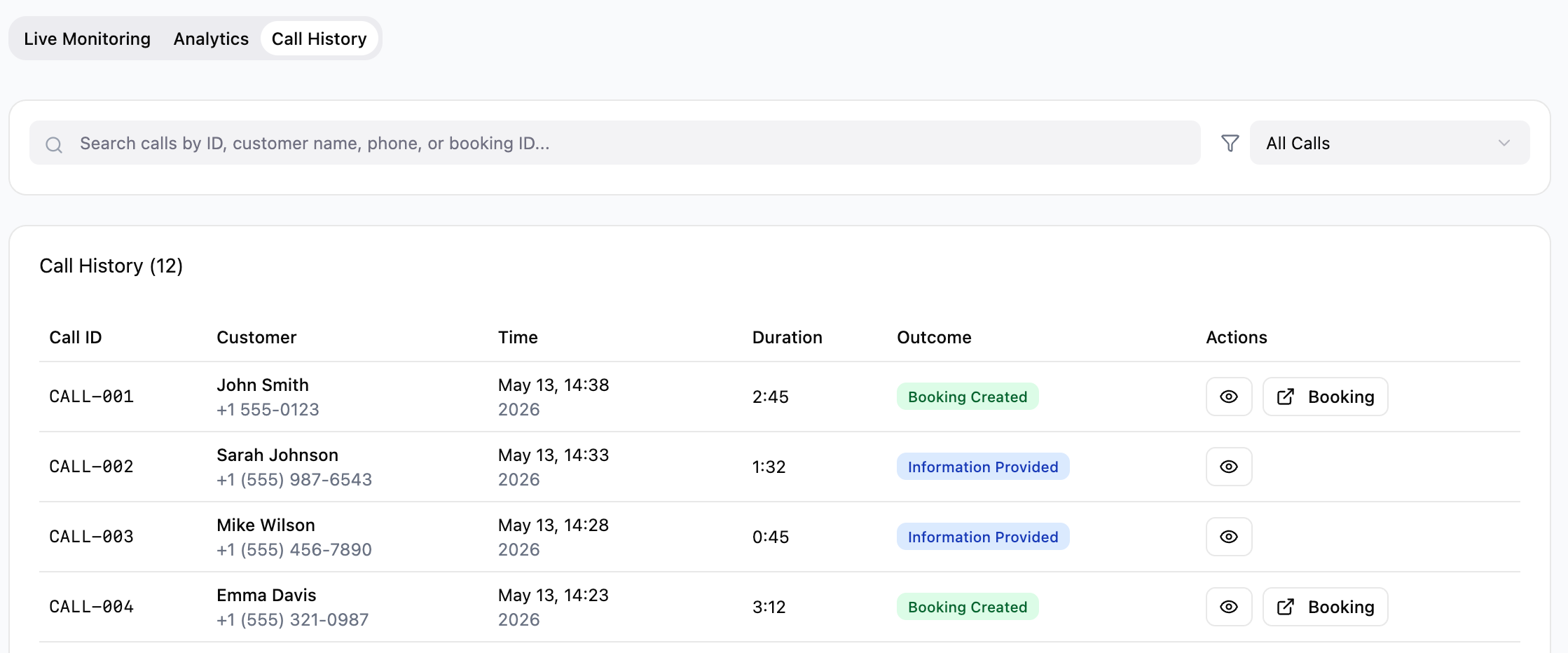This screenshot has width=1568, height=653.
Task: Select the CALL-001 ID cell
Action: click(91, 397)
